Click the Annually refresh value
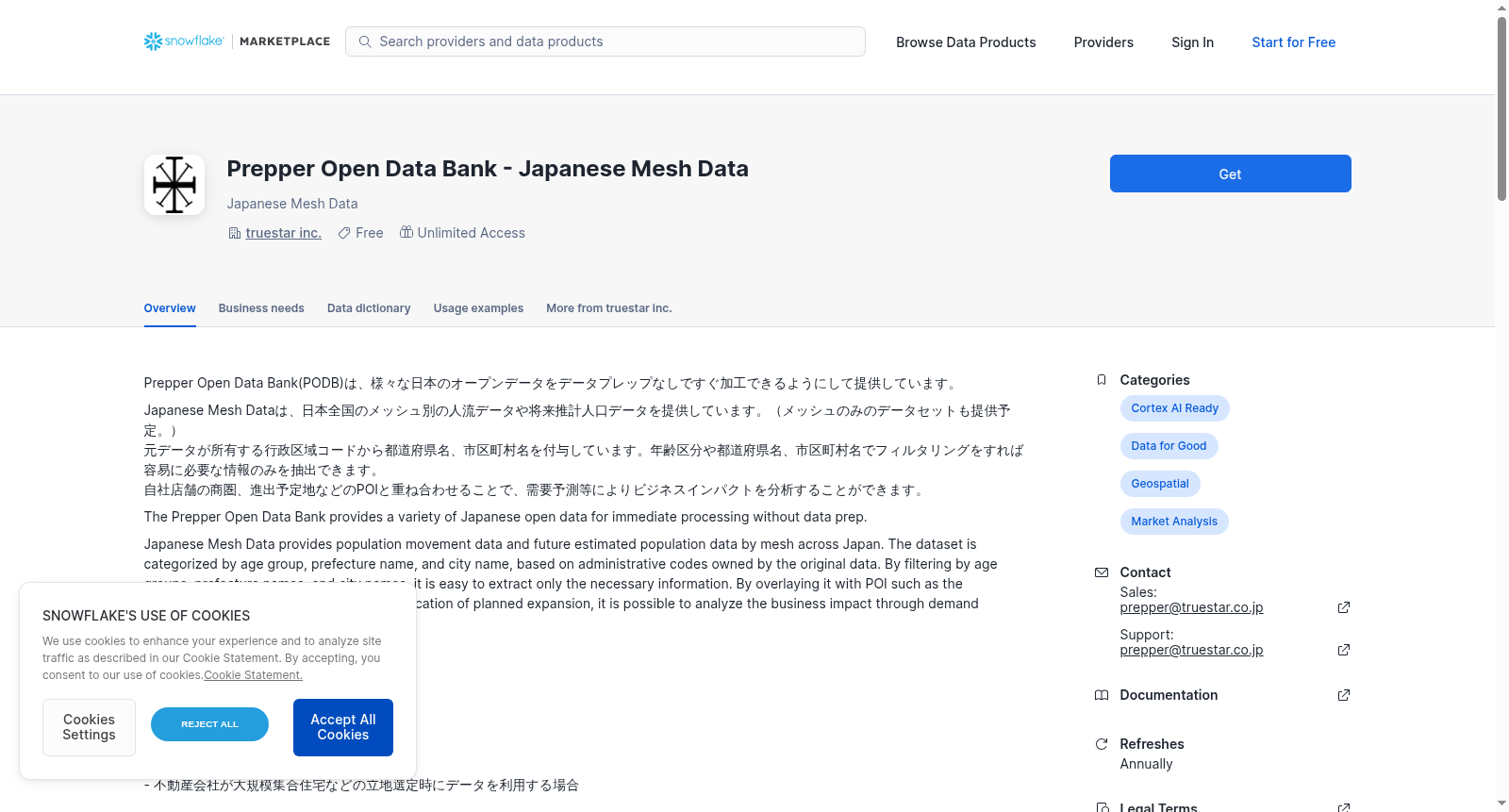 coord(1146,764)
